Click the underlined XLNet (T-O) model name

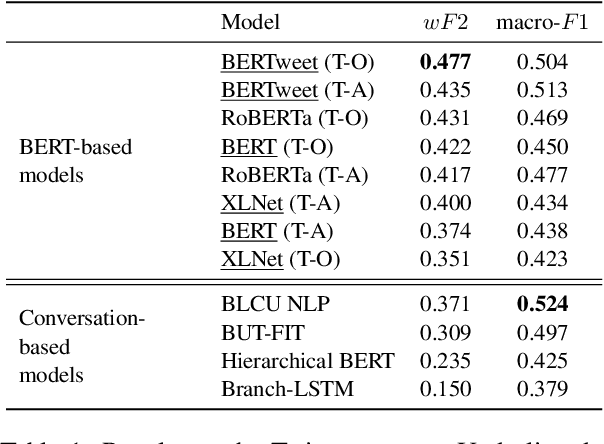281,260
